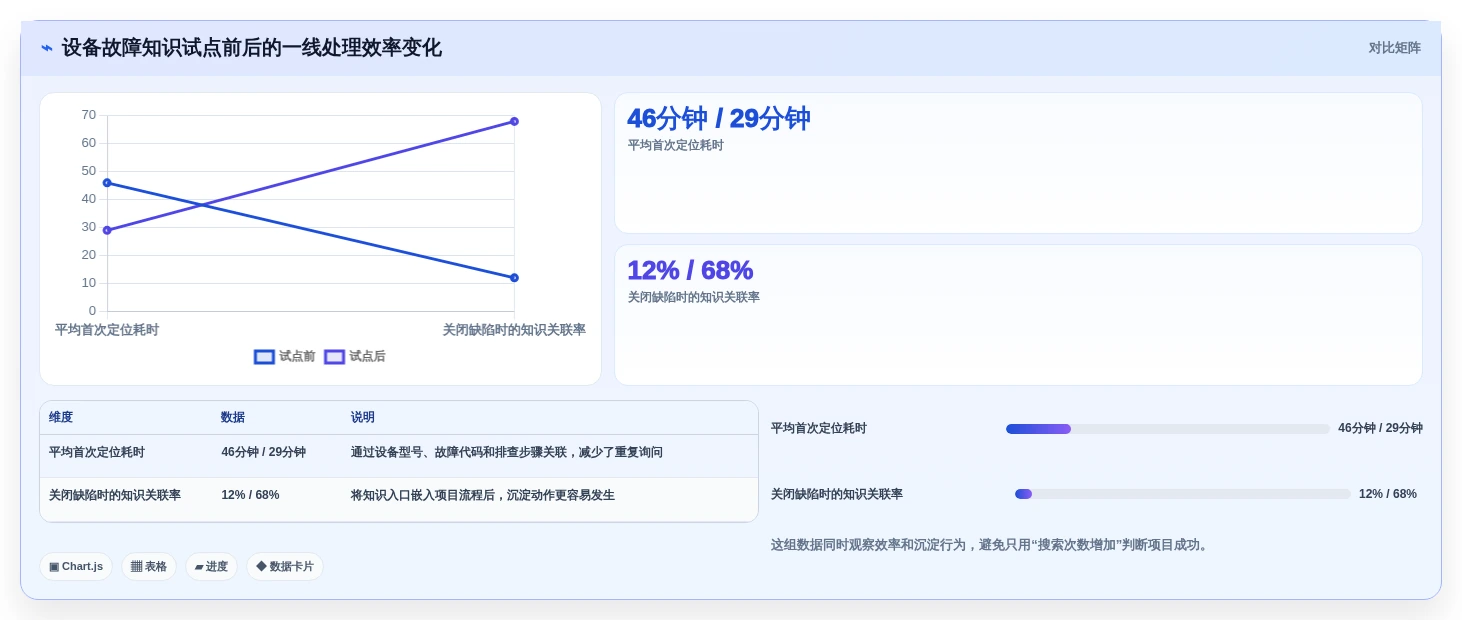
Task: Click the 维度 column header
Action: click(61, 418)
